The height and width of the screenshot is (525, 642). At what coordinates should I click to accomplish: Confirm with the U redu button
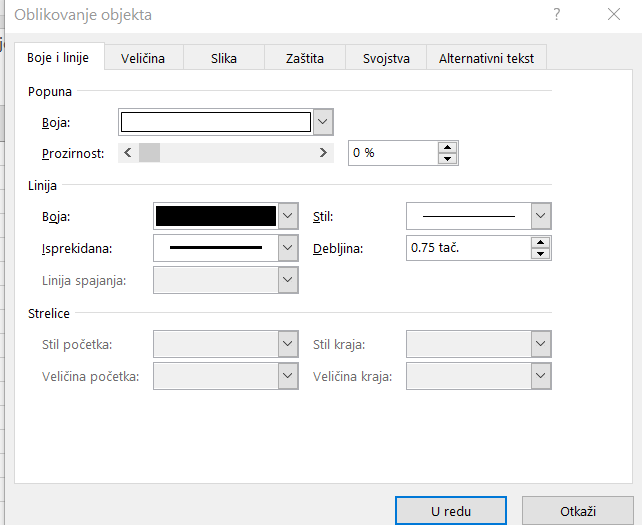pos(451,511)
